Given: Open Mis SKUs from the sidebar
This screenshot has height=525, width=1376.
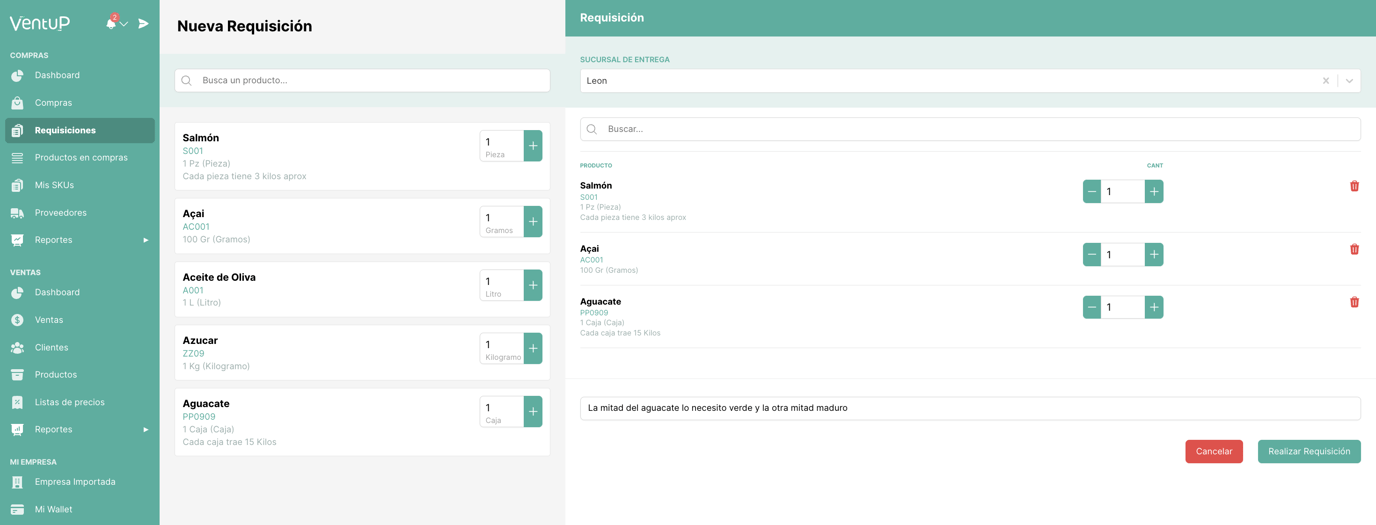Looking at the screenshot, I should coord(54,185).
